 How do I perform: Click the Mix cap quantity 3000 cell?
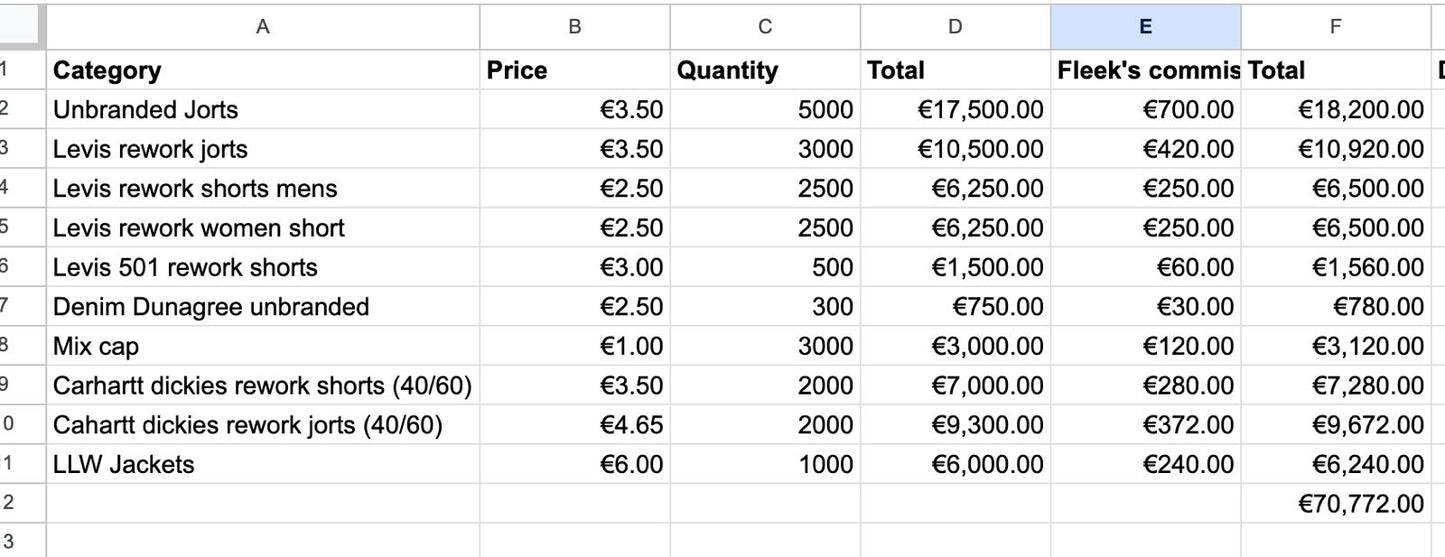point(765,346)
